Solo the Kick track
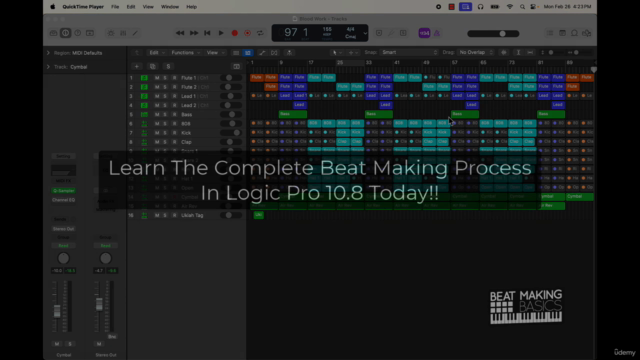The image size is (640, 360). click(165, 133)
